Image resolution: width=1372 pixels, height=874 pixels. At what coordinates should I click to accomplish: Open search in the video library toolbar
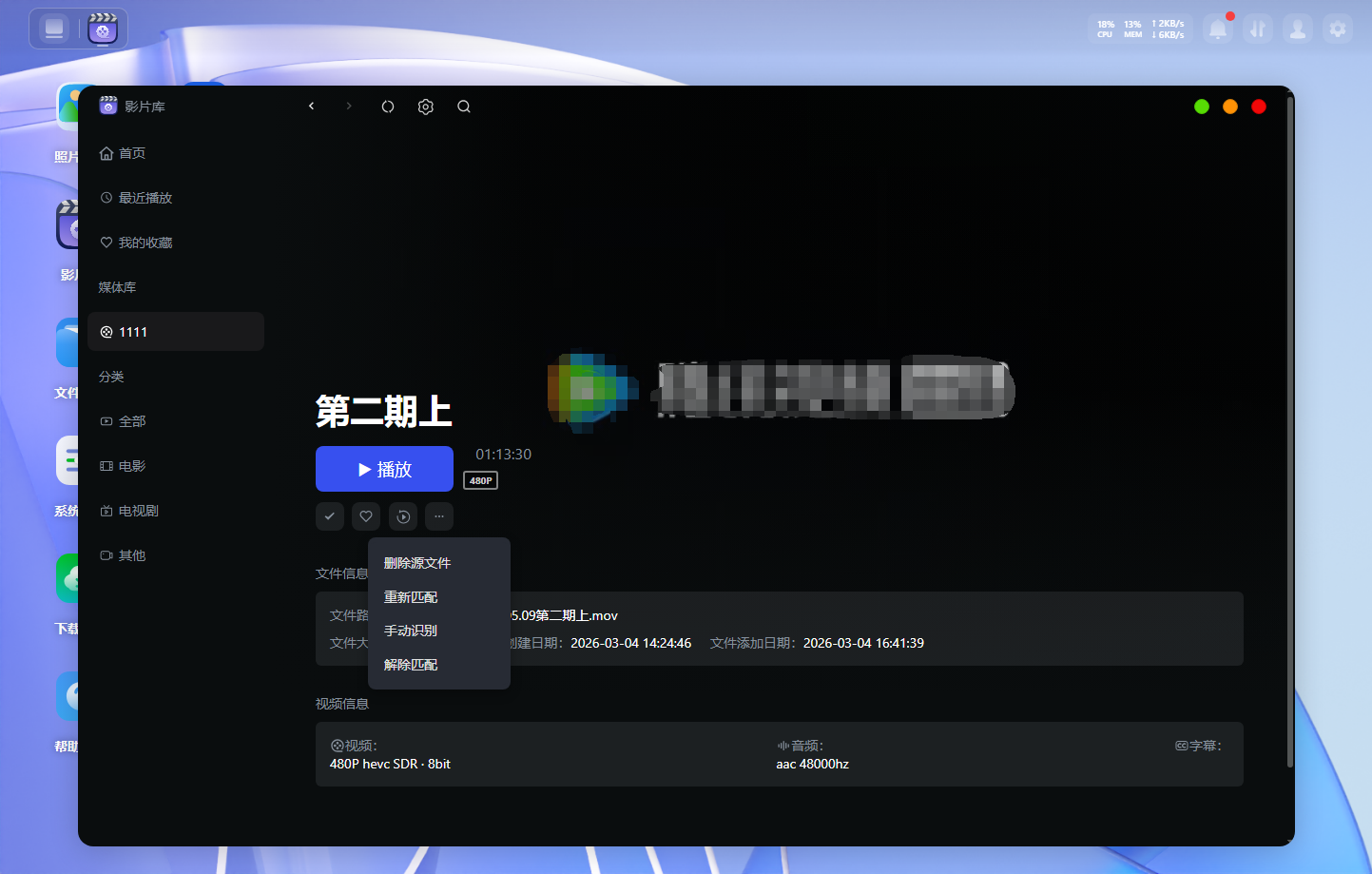(464, 107)
